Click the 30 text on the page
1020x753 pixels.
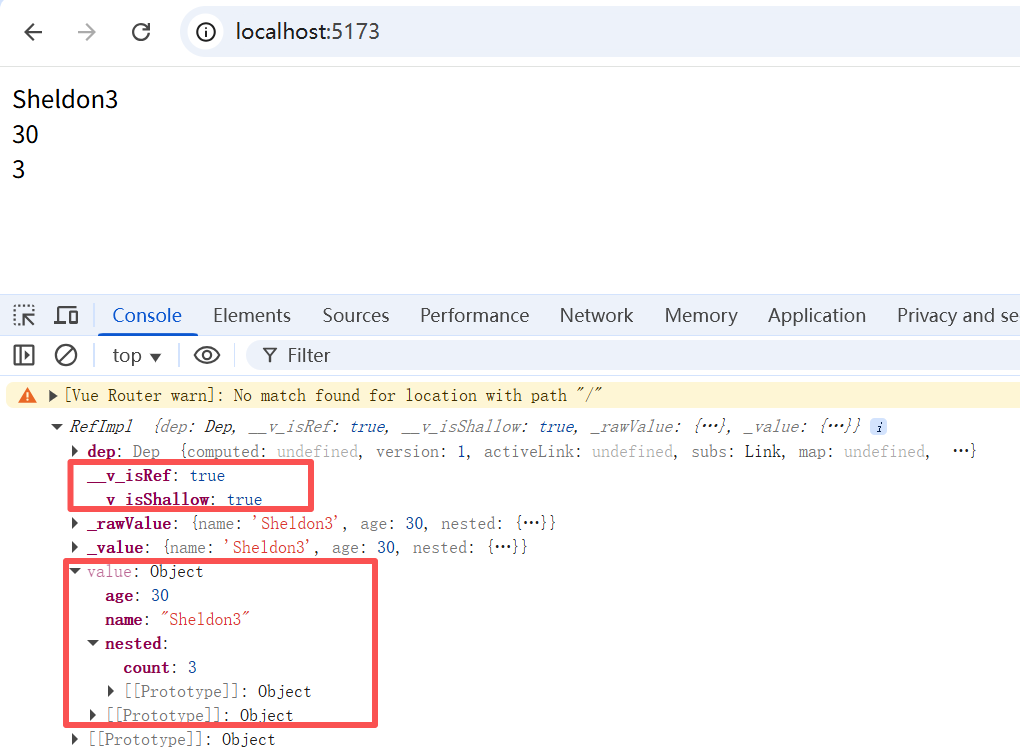pyautogui.click(x=25, y=135)
